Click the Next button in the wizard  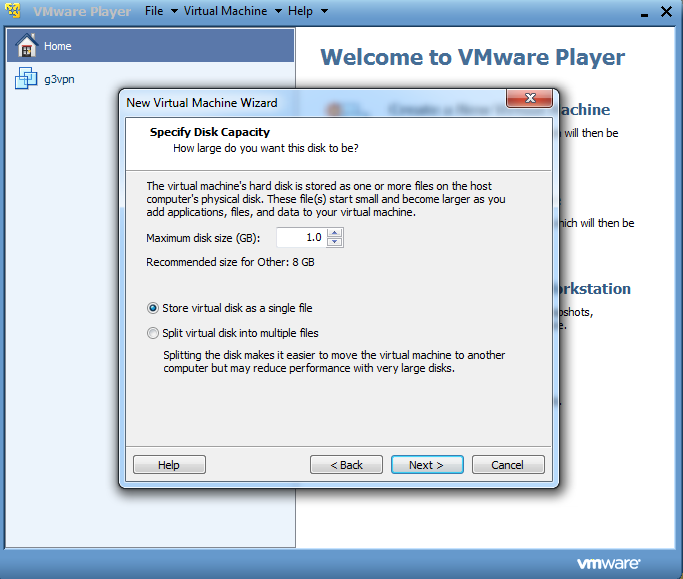coord(427,465)
